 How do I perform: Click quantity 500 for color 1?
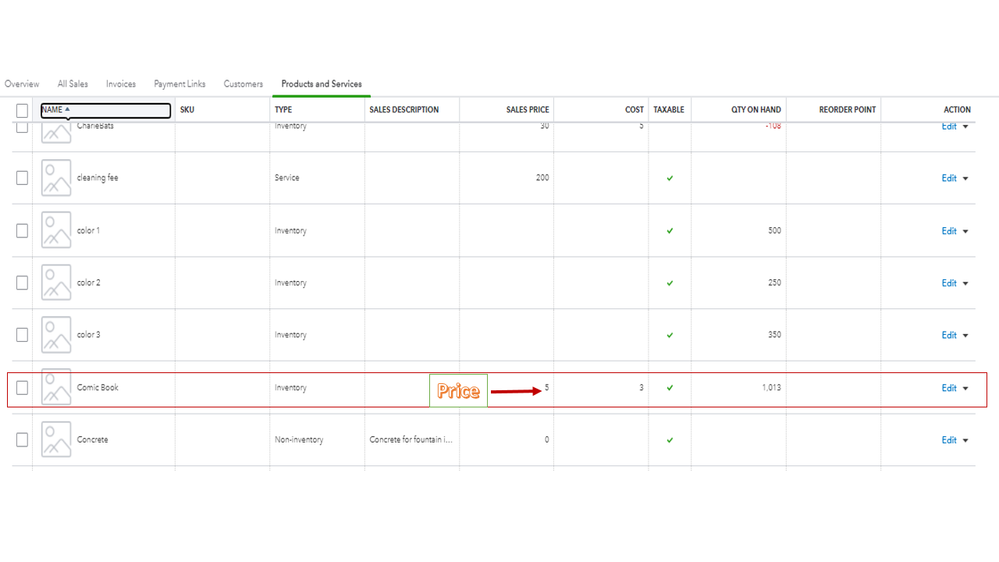point(774,231)
